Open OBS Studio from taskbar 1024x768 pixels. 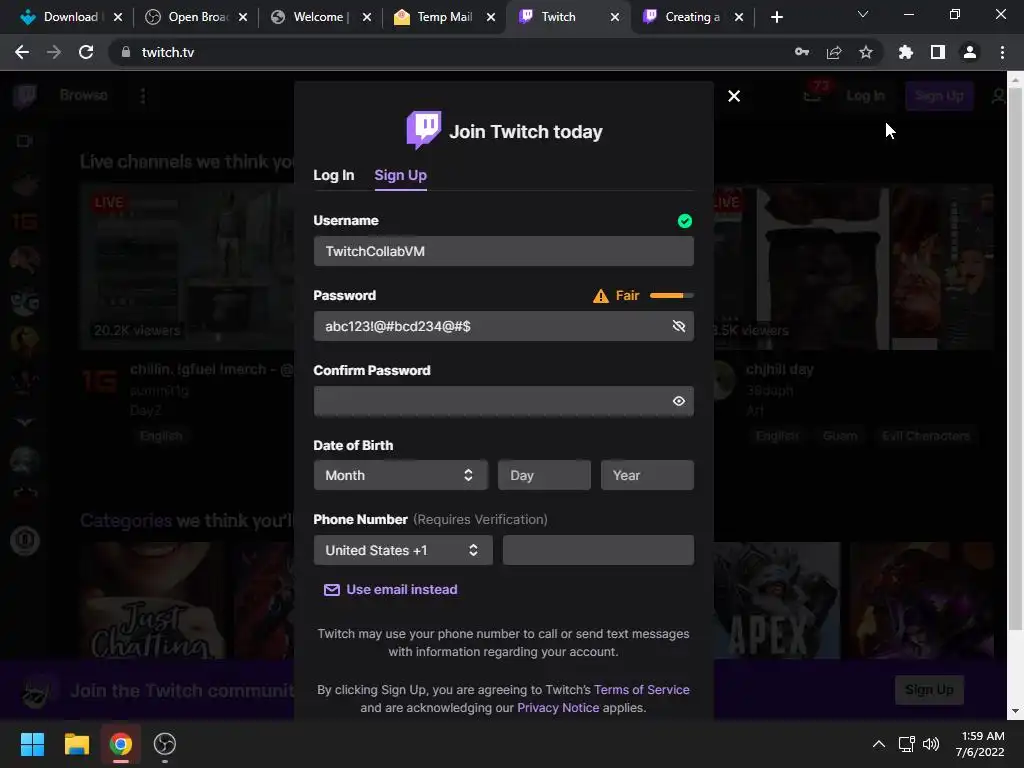[165, 744]
